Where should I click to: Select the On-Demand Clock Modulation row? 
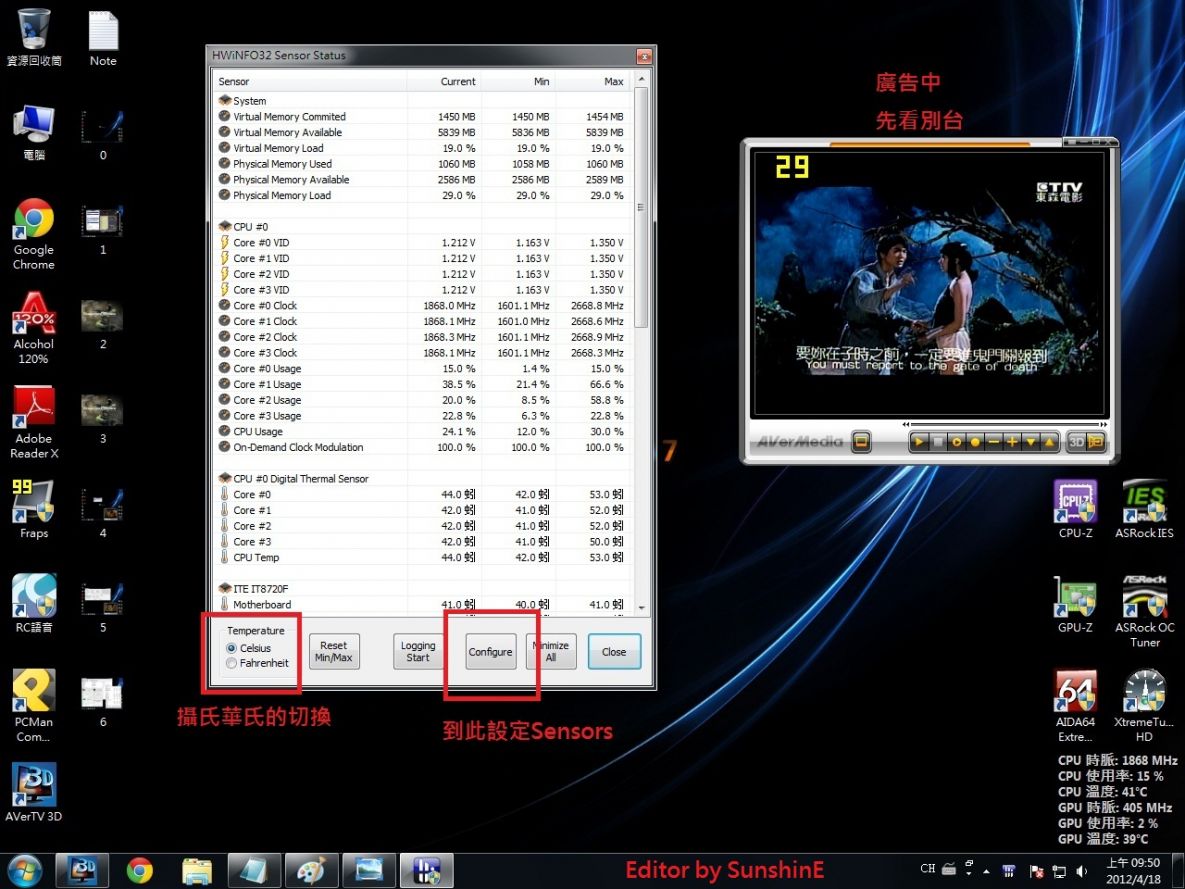click(423, 447)
